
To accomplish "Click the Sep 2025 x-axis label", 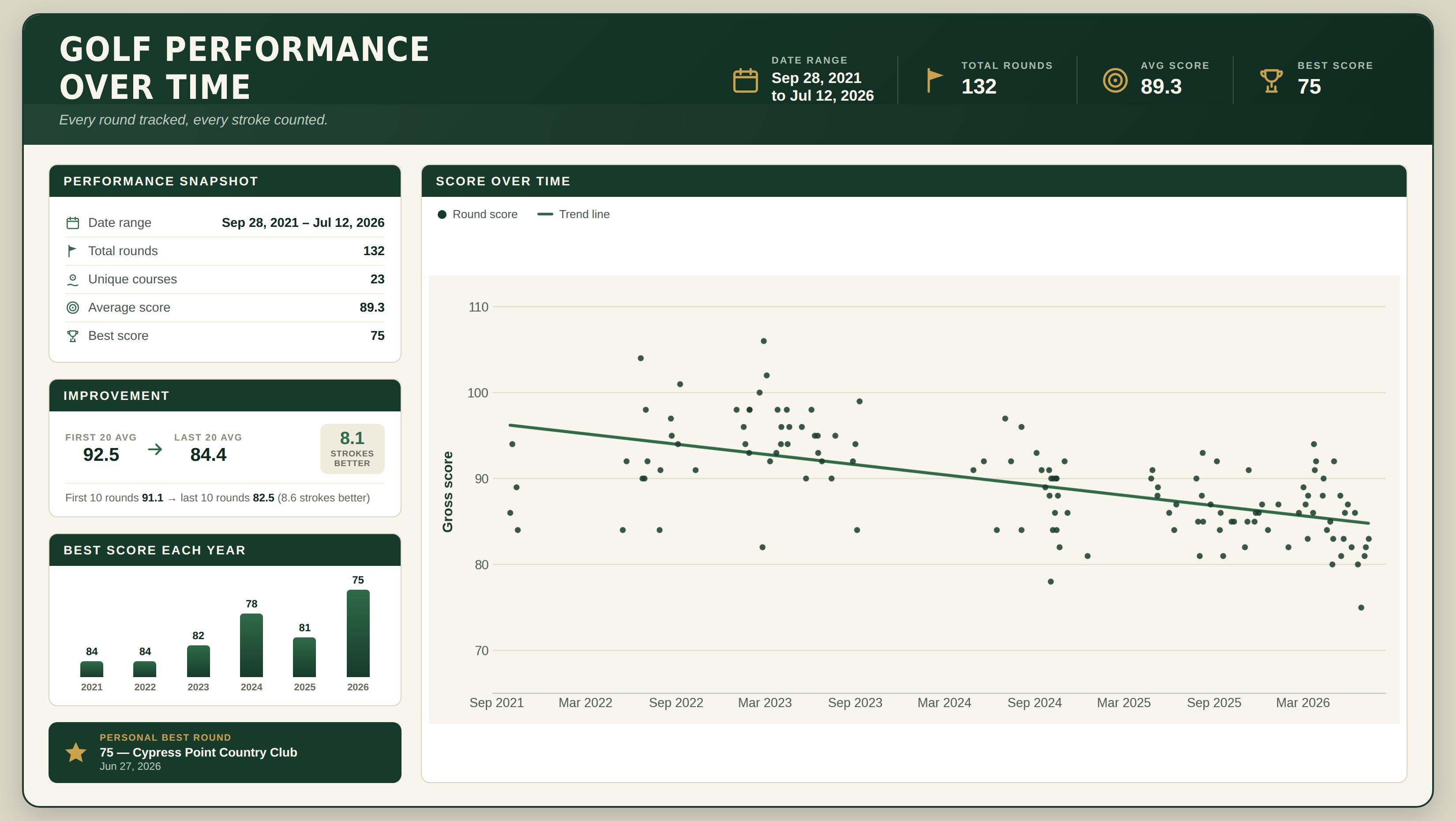I will tap(1214, 703).
